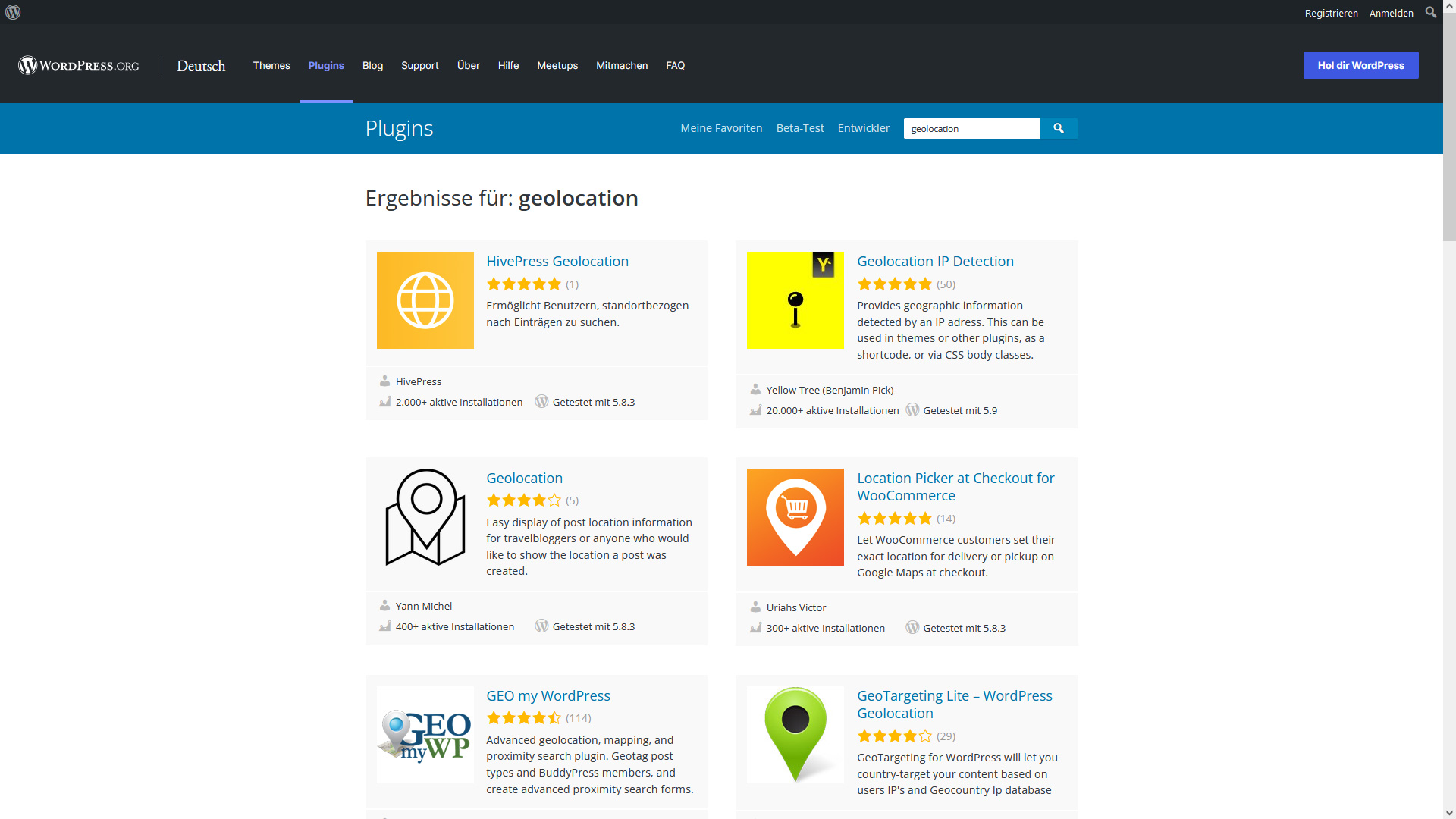The image size is (1456, 819).
Task: Click Location Picker star rating
Action: tap(895, 519)
